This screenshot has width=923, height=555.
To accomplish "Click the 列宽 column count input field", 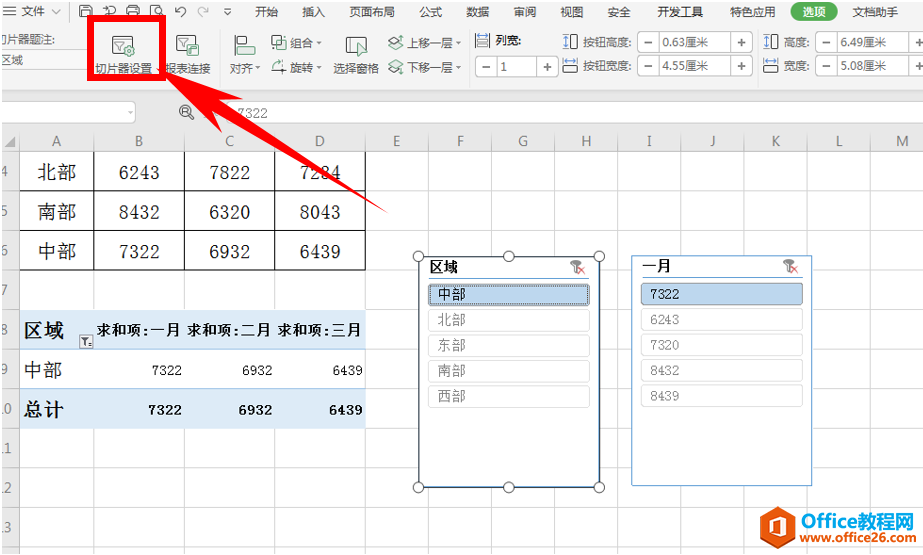I will coord(517,67).
